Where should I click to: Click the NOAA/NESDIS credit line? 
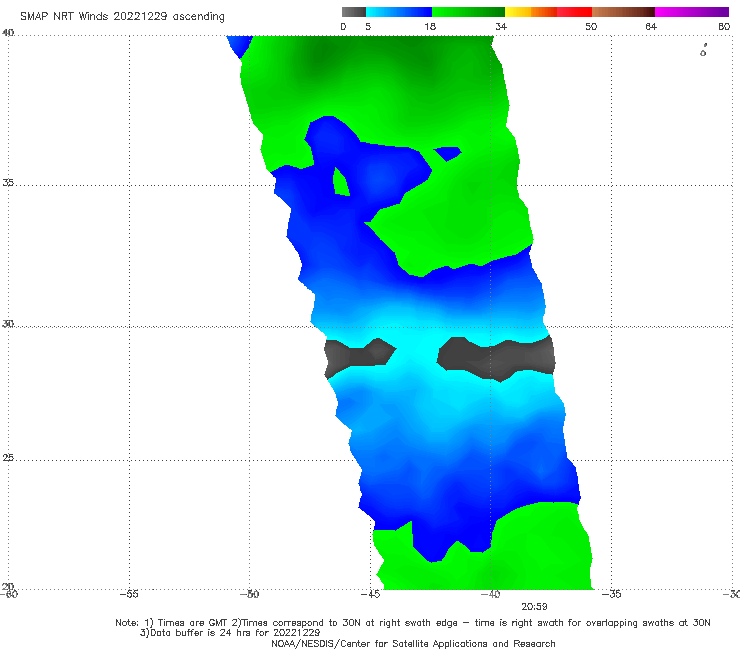[x=413, y=643]
